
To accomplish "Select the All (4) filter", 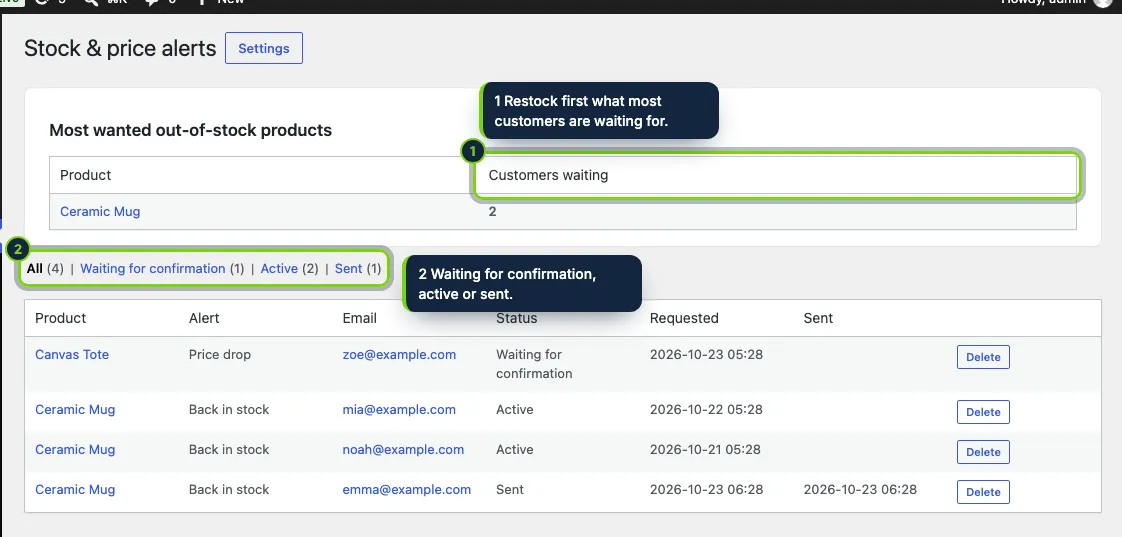I will point(45,268).
